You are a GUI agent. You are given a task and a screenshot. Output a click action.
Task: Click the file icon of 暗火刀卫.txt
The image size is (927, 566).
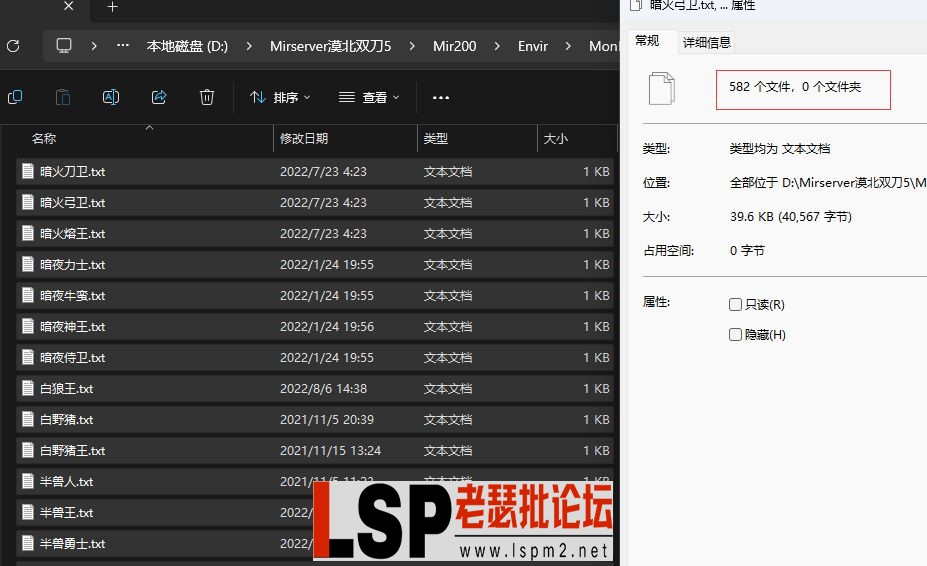point(28,172)
